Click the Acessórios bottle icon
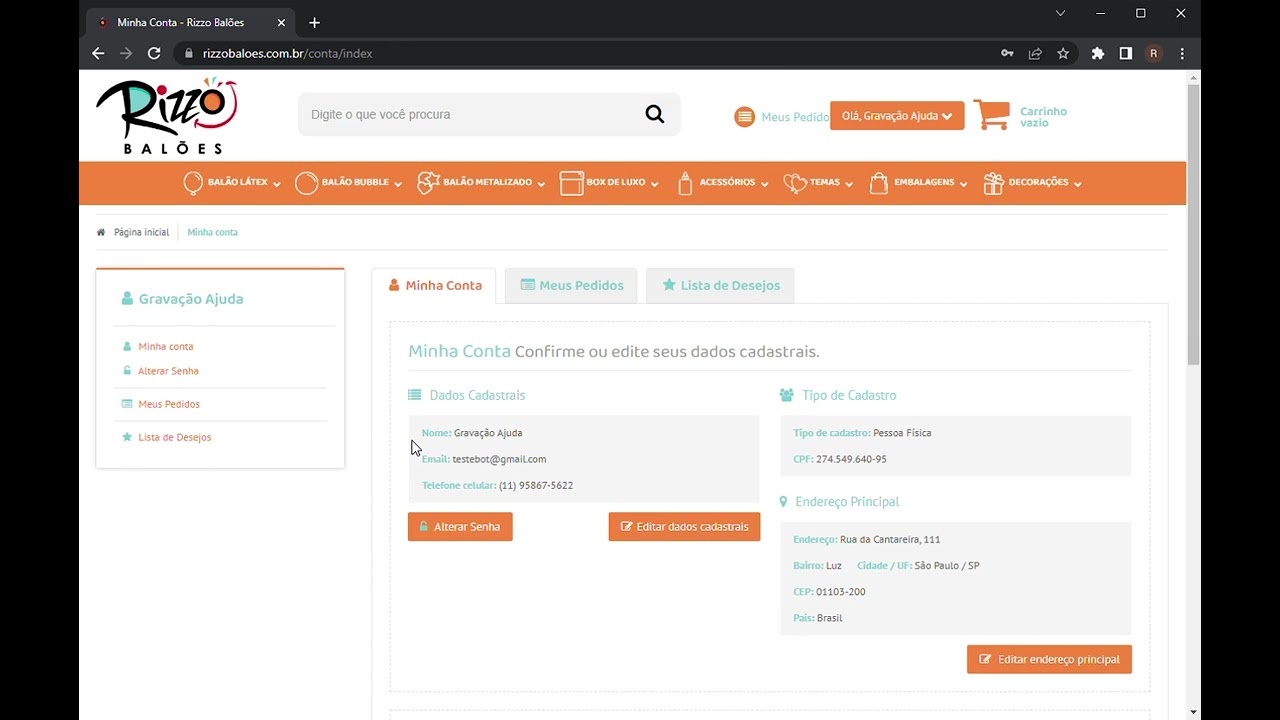Image resolution: width=1280 pixels, height=720 pixels. click(x=685, y=183)
